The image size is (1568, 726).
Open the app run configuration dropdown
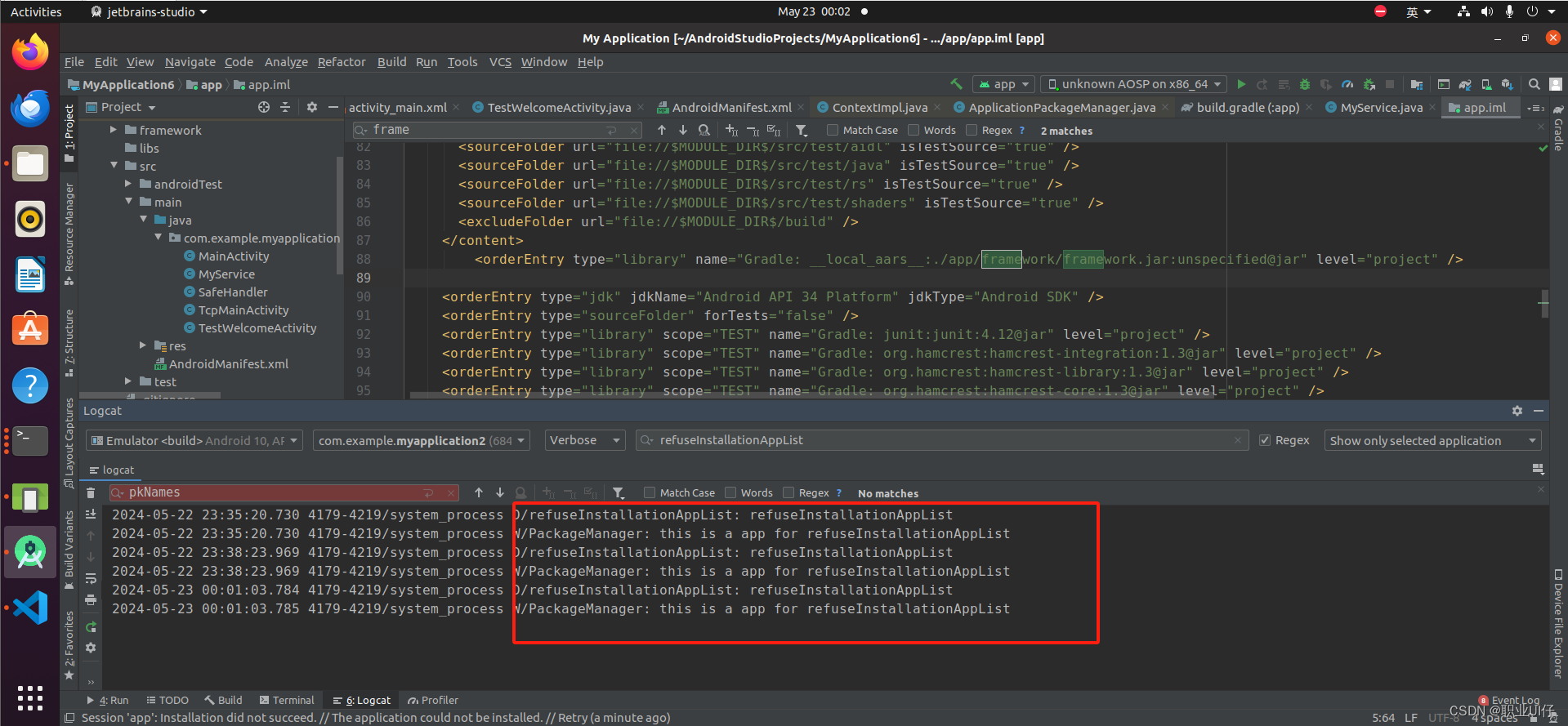click(1004, 84)
